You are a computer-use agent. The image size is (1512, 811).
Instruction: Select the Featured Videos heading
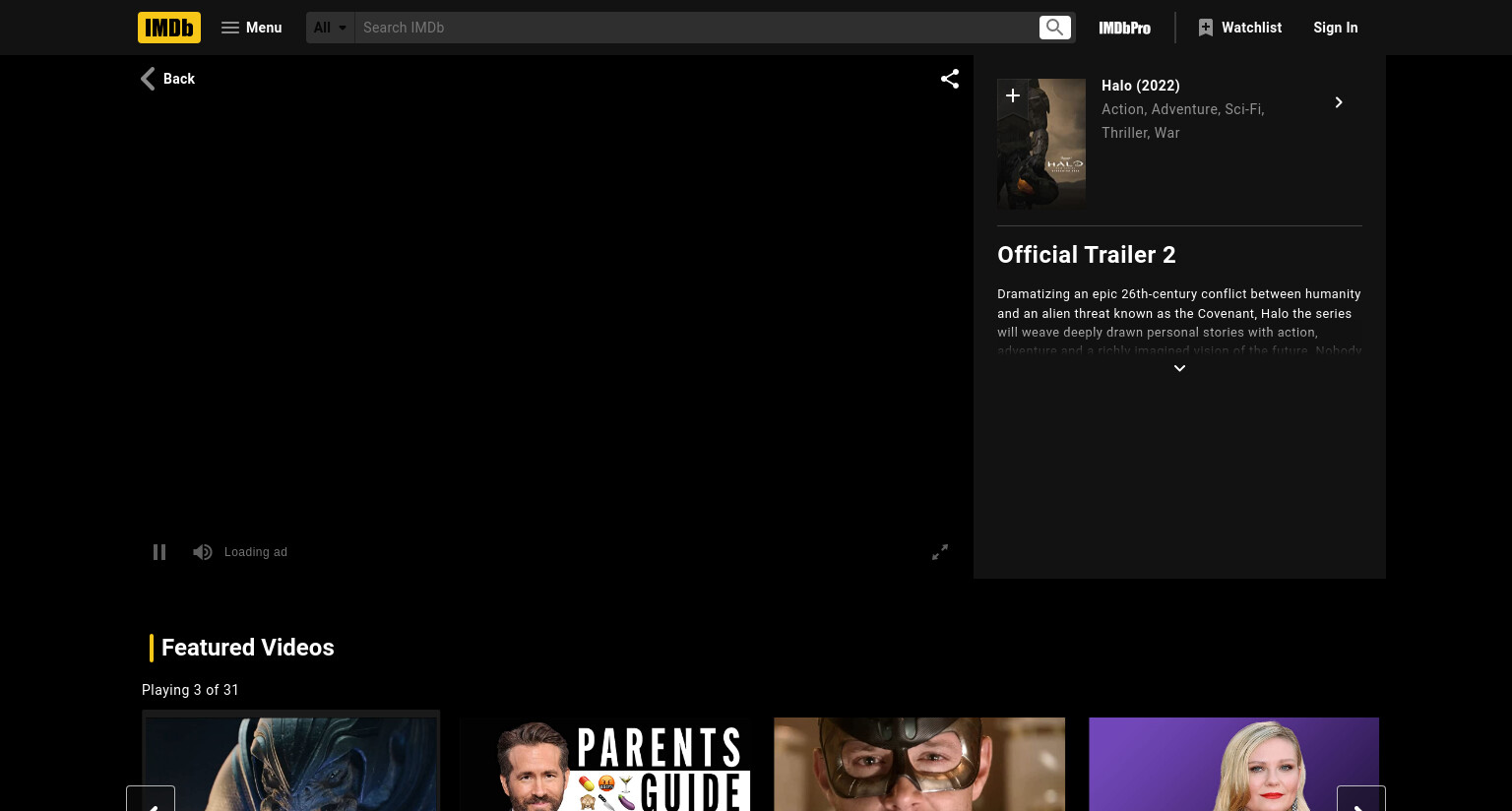point(248,648)
